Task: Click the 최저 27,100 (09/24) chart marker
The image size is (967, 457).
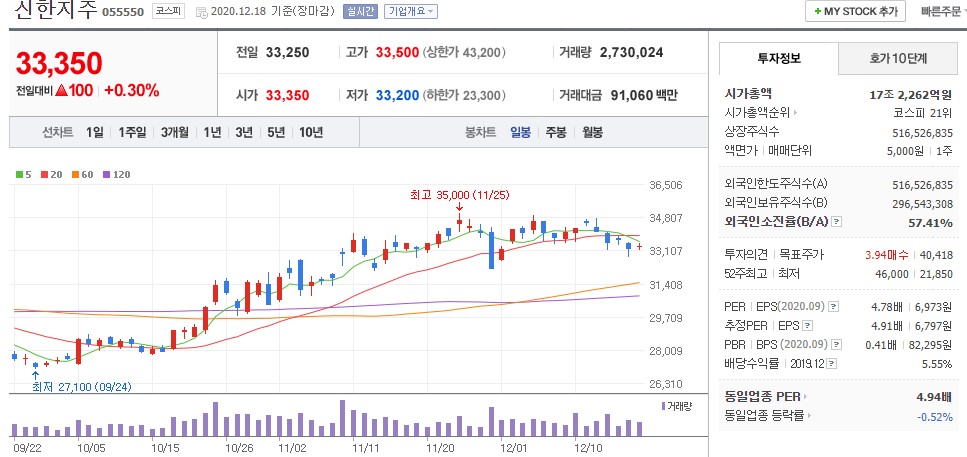Action: (82, 387)
